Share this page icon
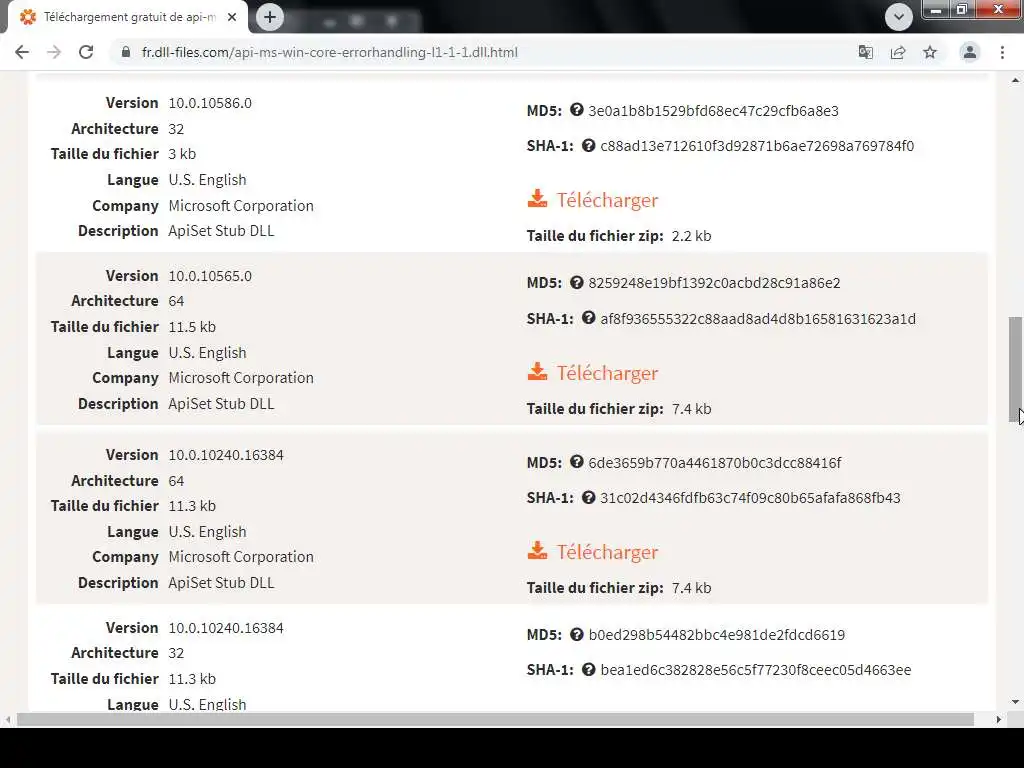Image resolution: width=1024 pixels, height=768 pixels. [x=898, y=52]
